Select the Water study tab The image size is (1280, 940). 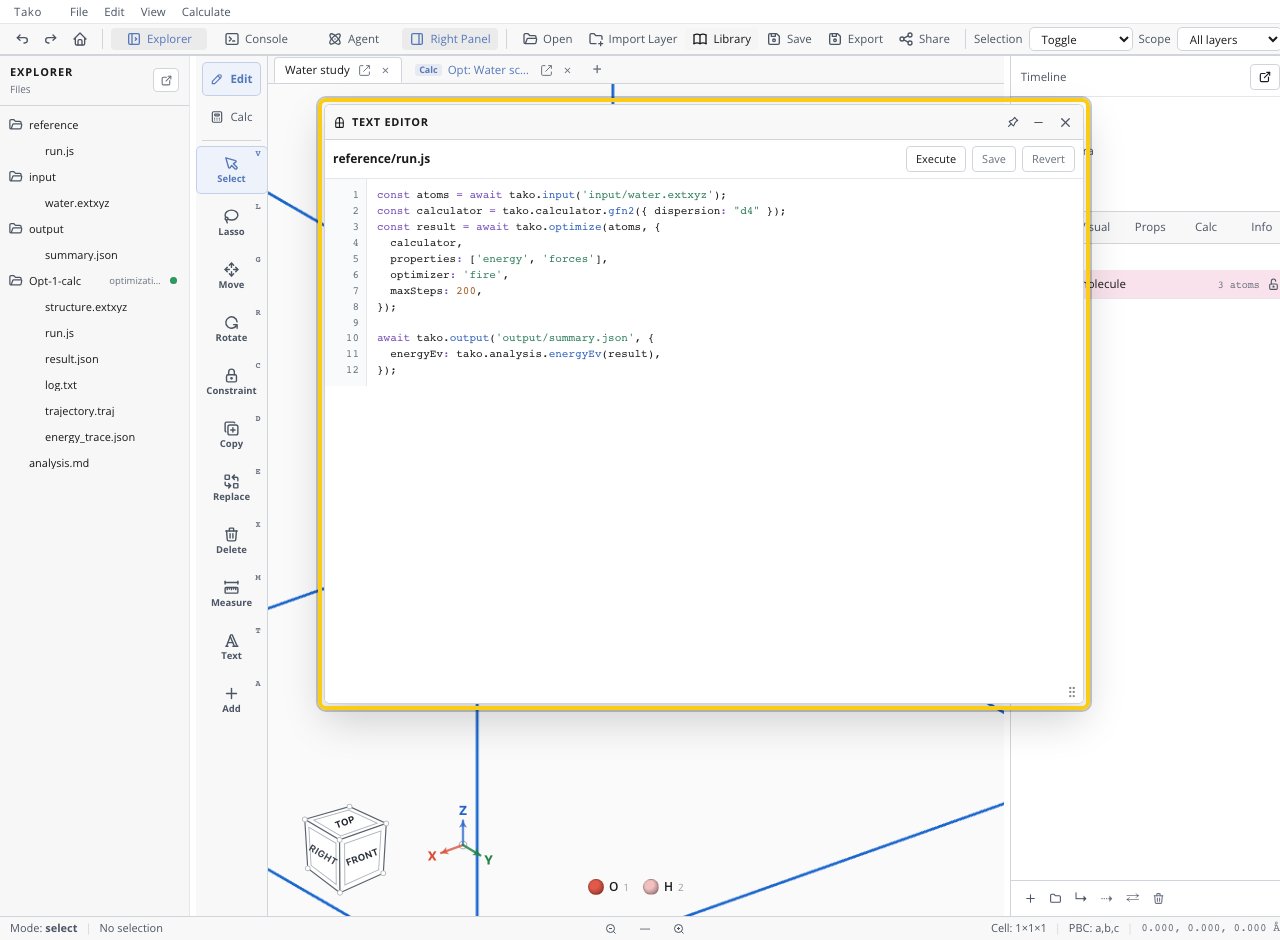pos(317,70)
